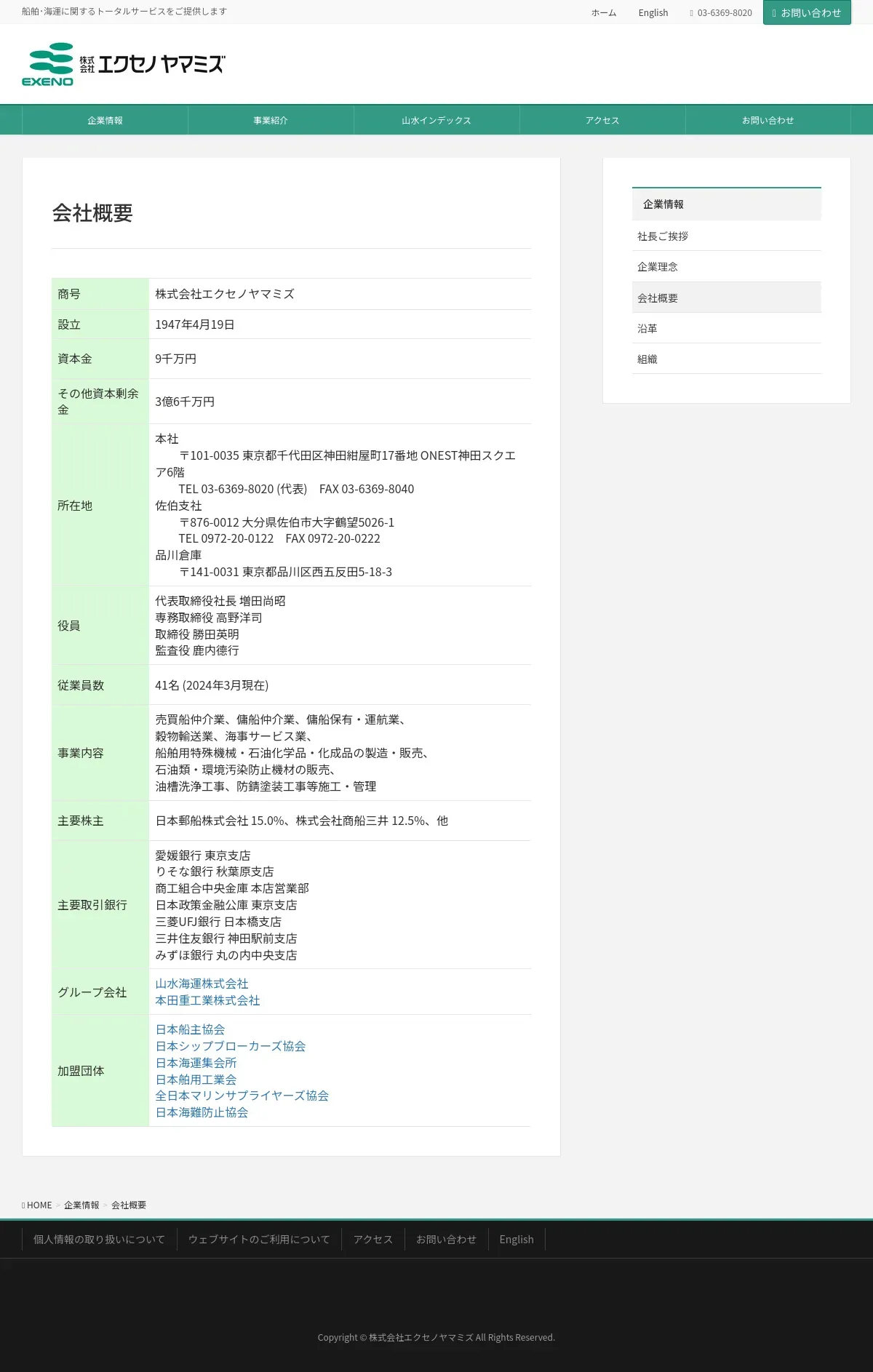Open English in the footer

tap(517, 1240)
